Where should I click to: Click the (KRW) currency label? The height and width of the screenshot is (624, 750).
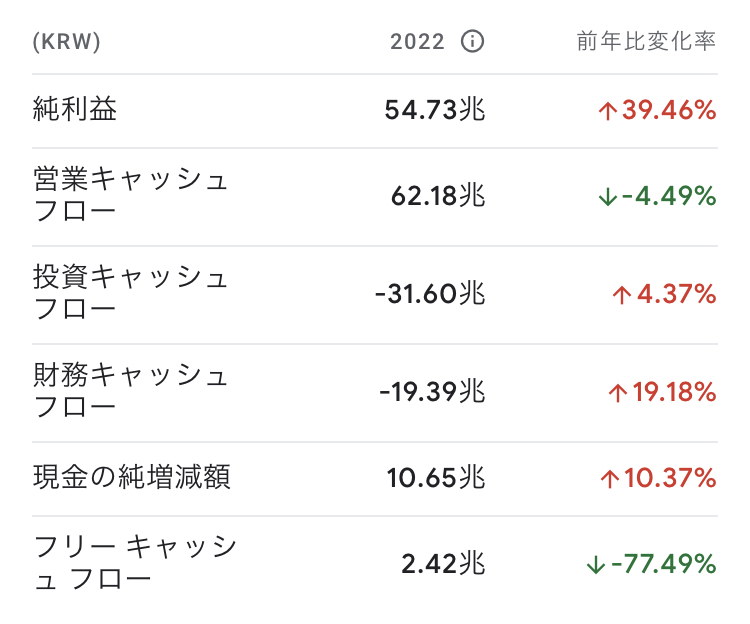pos(67,42)
